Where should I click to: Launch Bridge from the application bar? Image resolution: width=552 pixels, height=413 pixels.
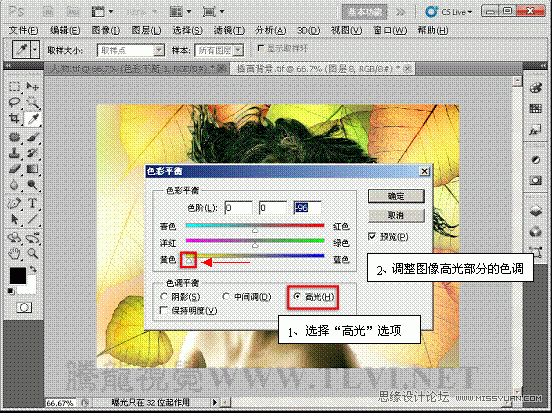pyautogui.click(x=48, y=12)
